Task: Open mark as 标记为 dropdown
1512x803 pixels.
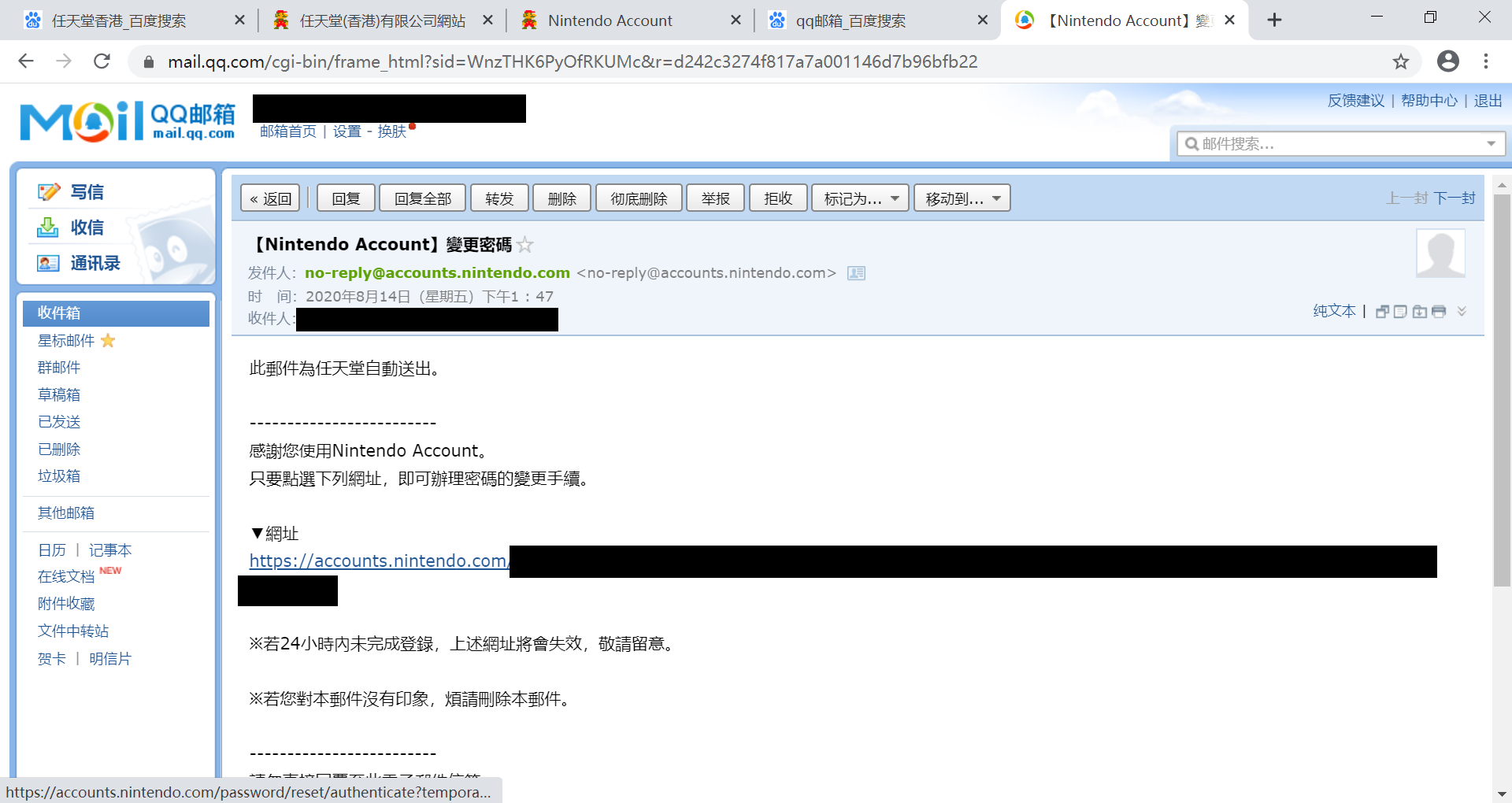Action: click(861, 198)
